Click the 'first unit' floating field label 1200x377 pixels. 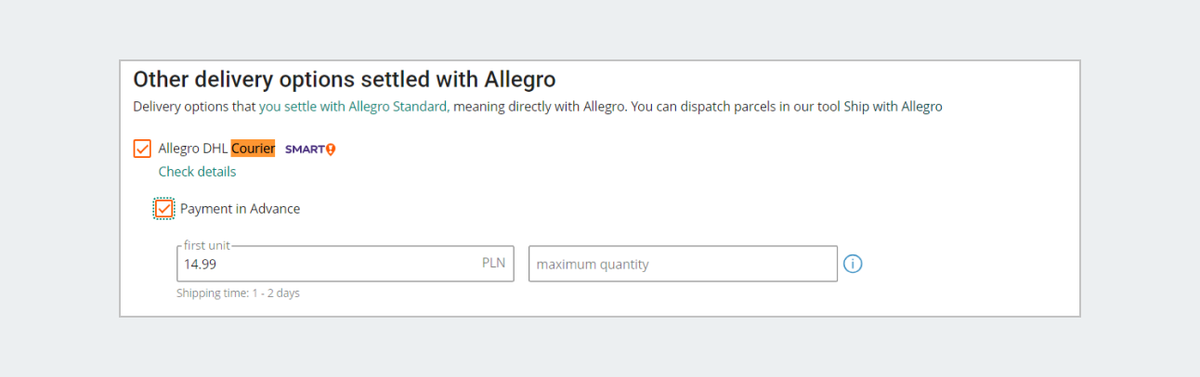pos(207,245)
